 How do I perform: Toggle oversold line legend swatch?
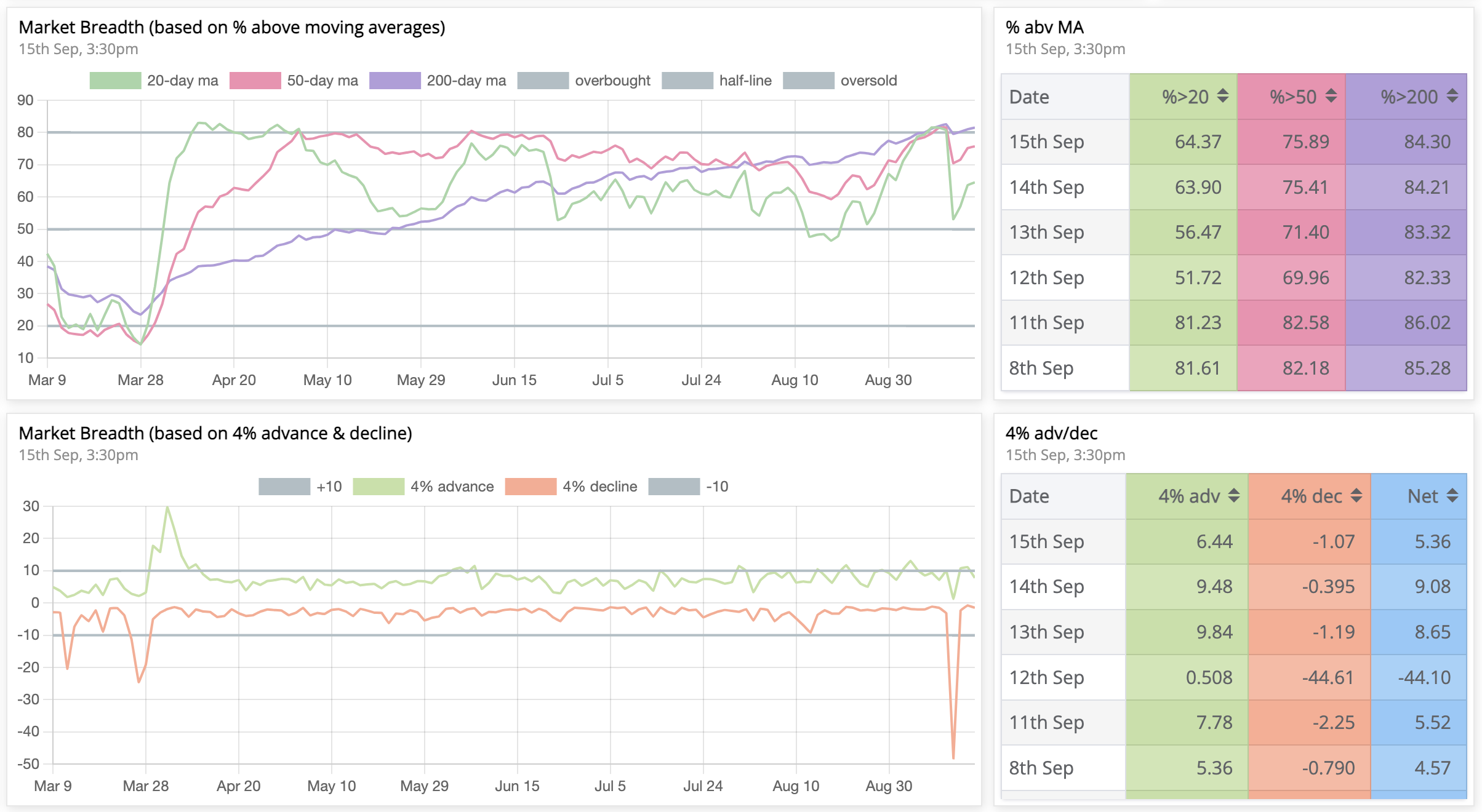(809, 81)
